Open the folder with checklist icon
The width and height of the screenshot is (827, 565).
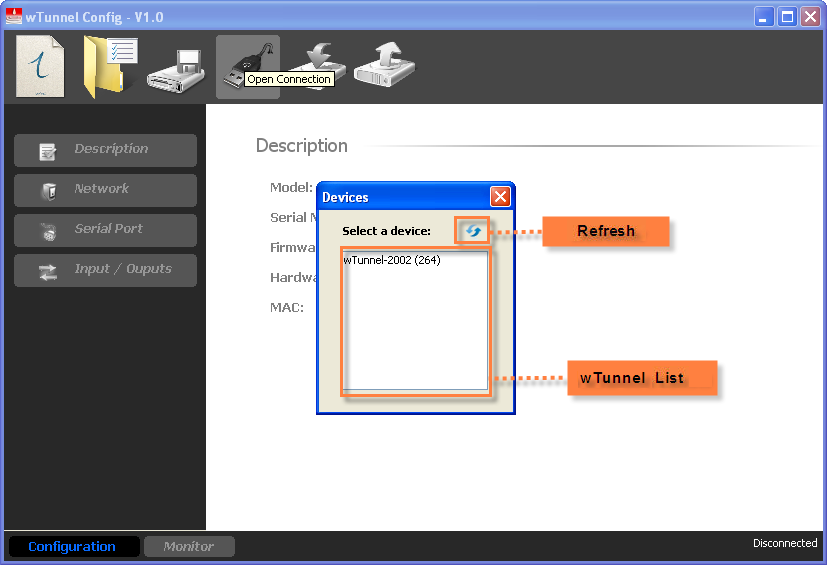pos(108,67)
